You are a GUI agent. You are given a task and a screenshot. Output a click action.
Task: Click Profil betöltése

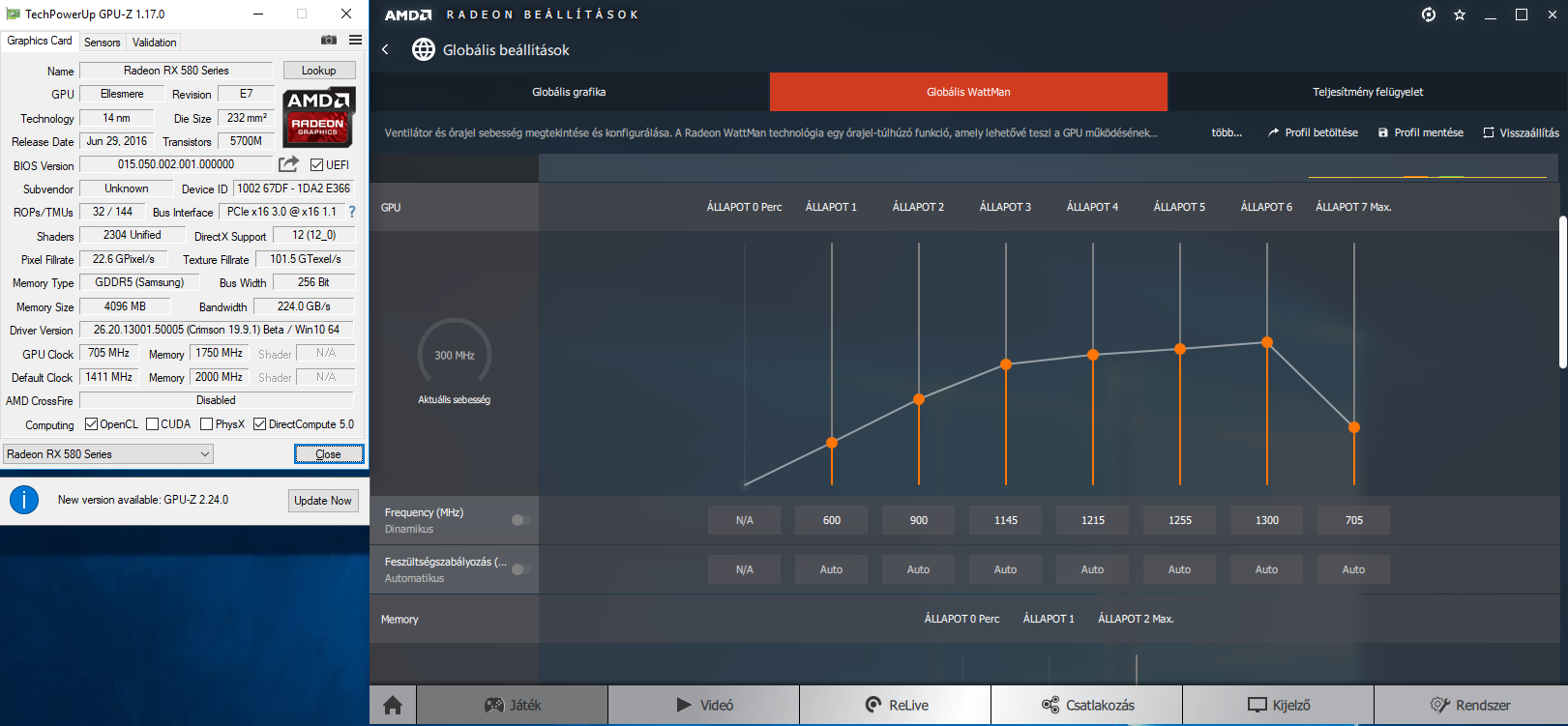click(x=1313, y=132)
